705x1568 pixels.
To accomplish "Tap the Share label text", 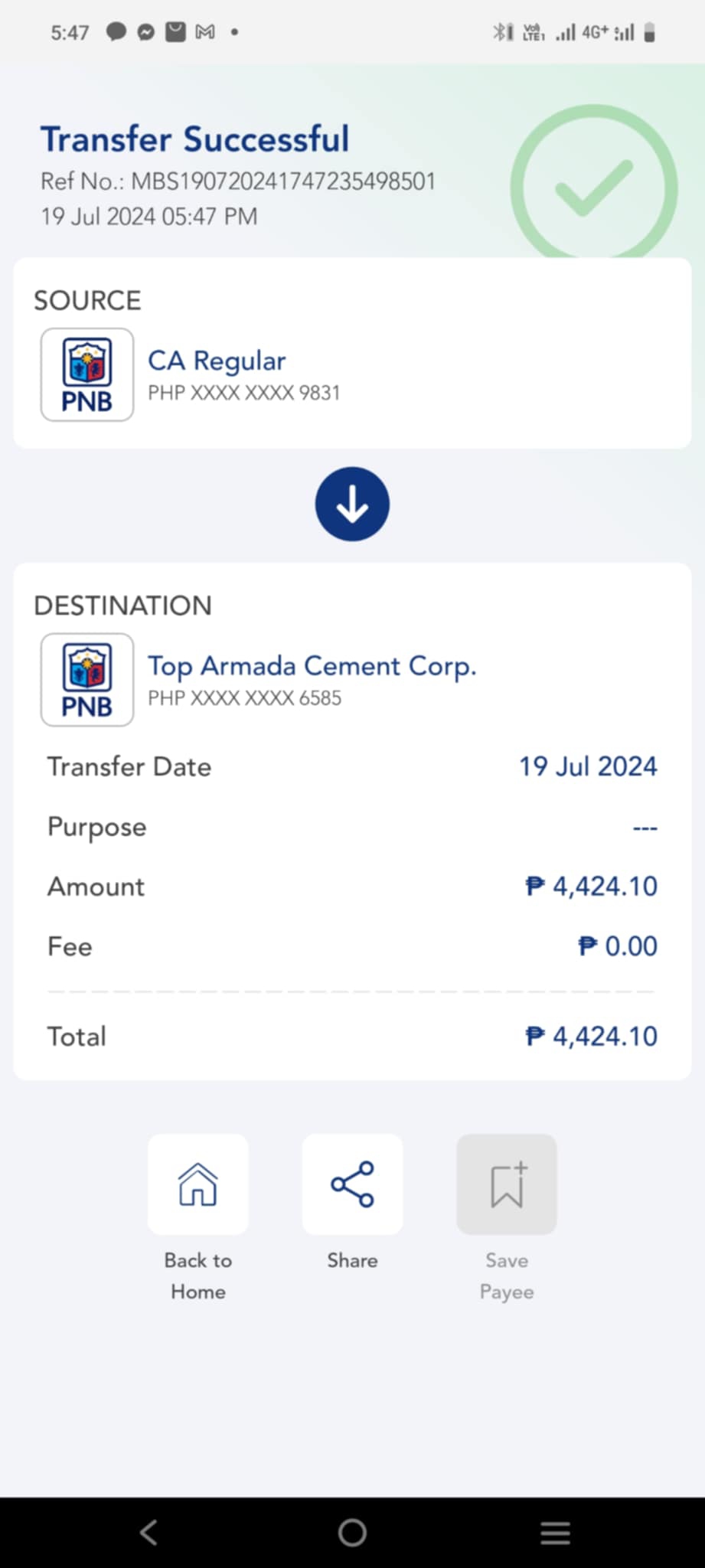I will (352, 1260).
